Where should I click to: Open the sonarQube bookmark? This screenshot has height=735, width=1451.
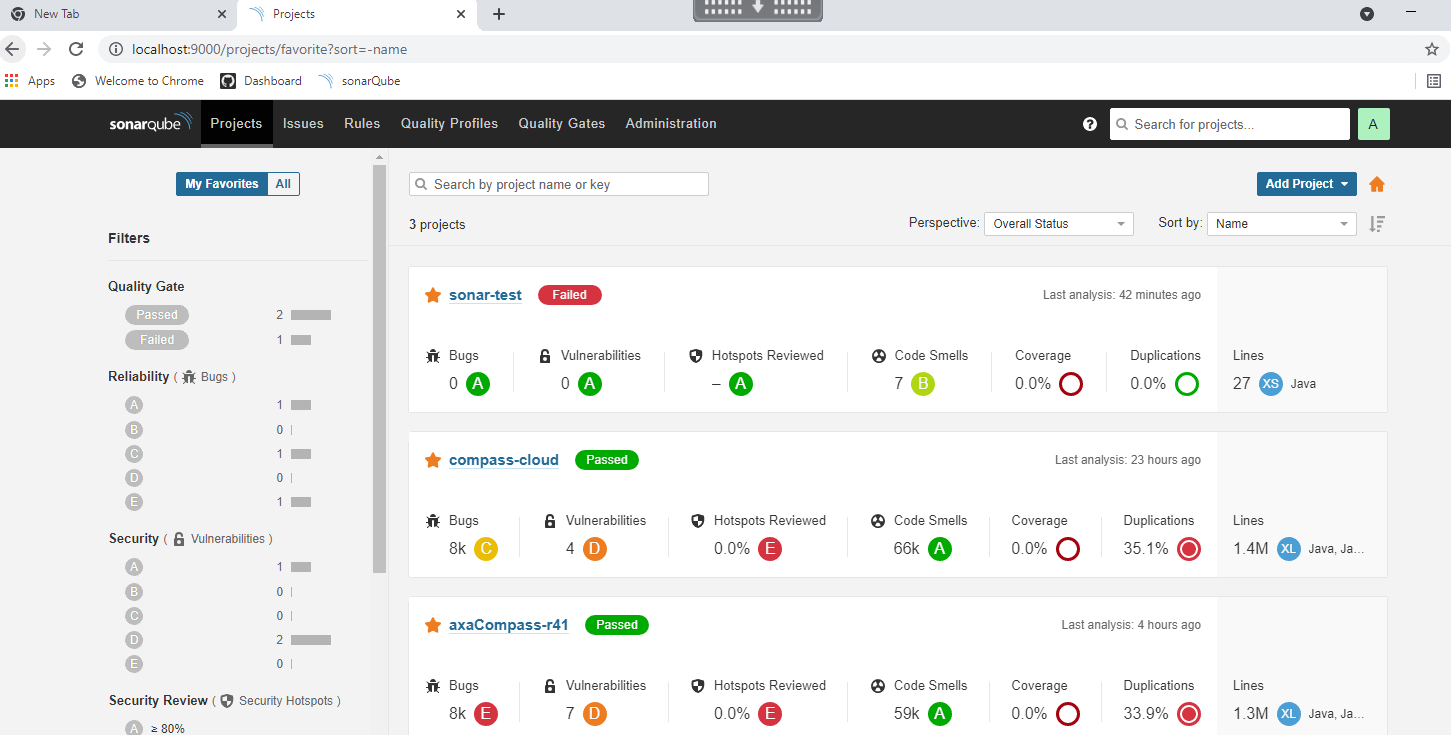[360, 81]
